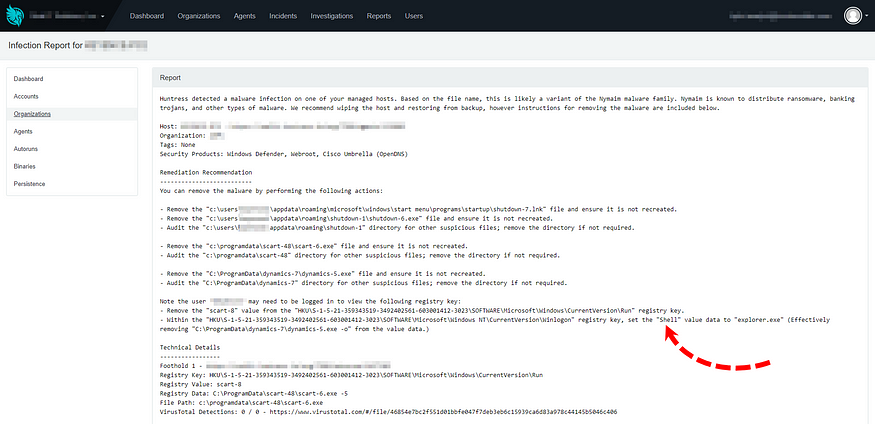Click the Registry Value: scart-8 line
875x424 pixels.
[200, 384]
